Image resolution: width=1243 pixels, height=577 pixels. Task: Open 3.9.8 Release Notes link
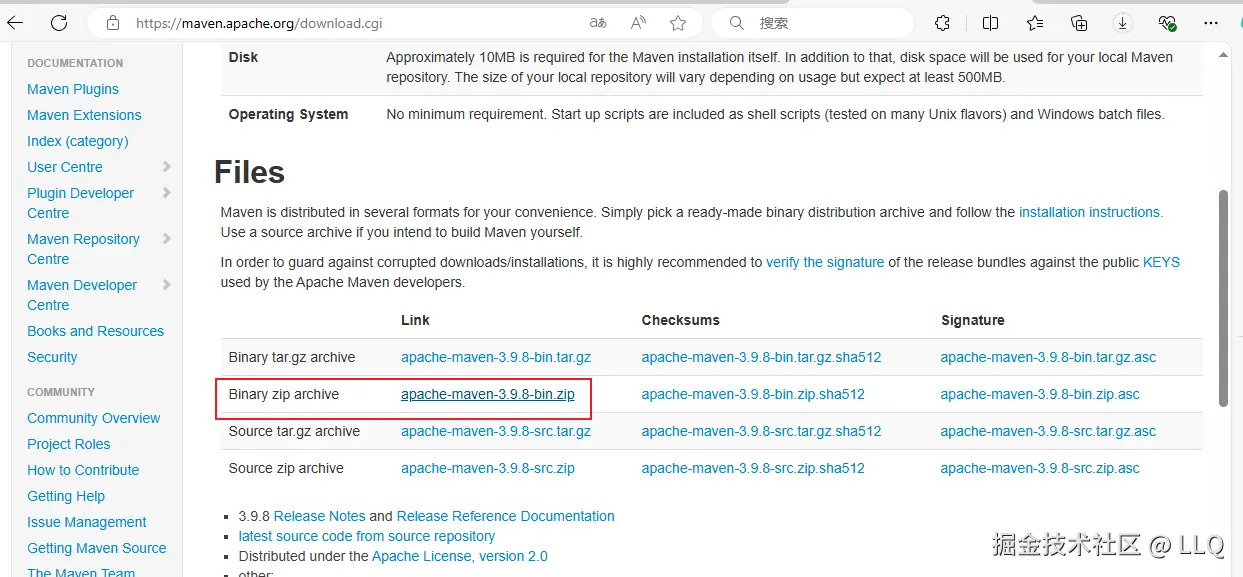point(320,516)
